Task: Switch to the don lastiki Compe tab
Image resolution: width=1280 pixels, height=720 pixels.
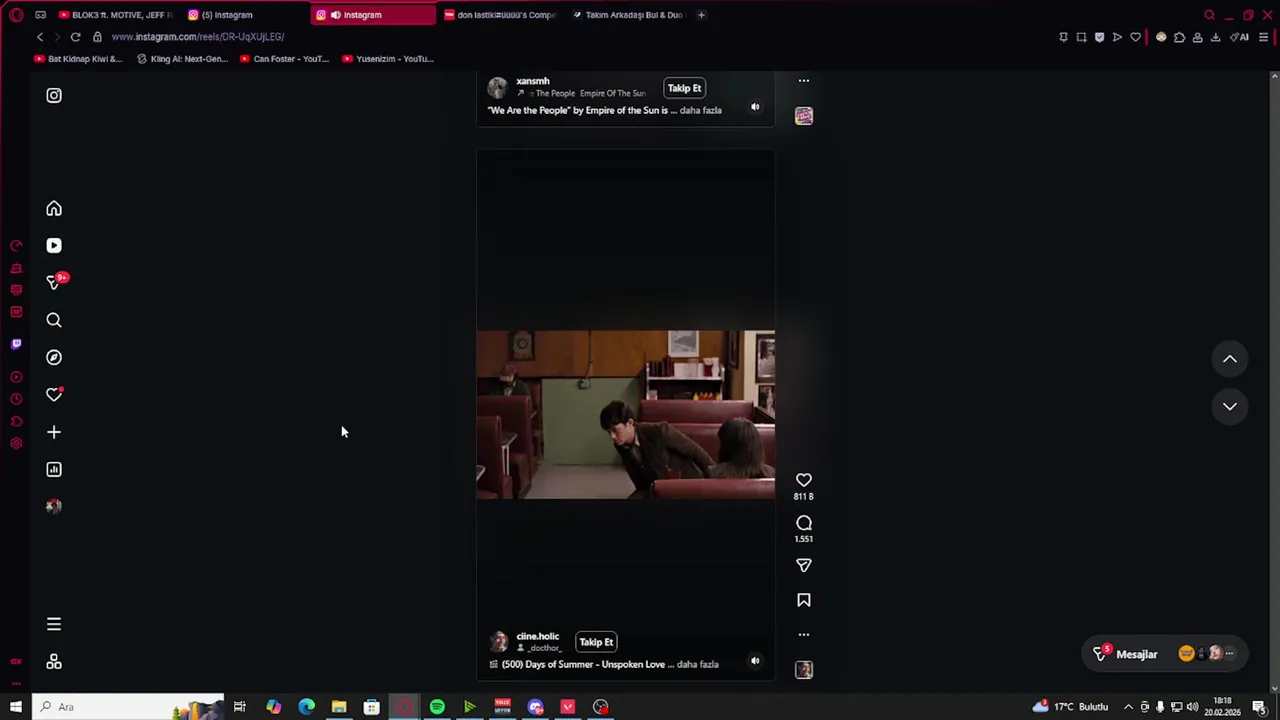Action: pyautogui.click(x=500, y=15)
